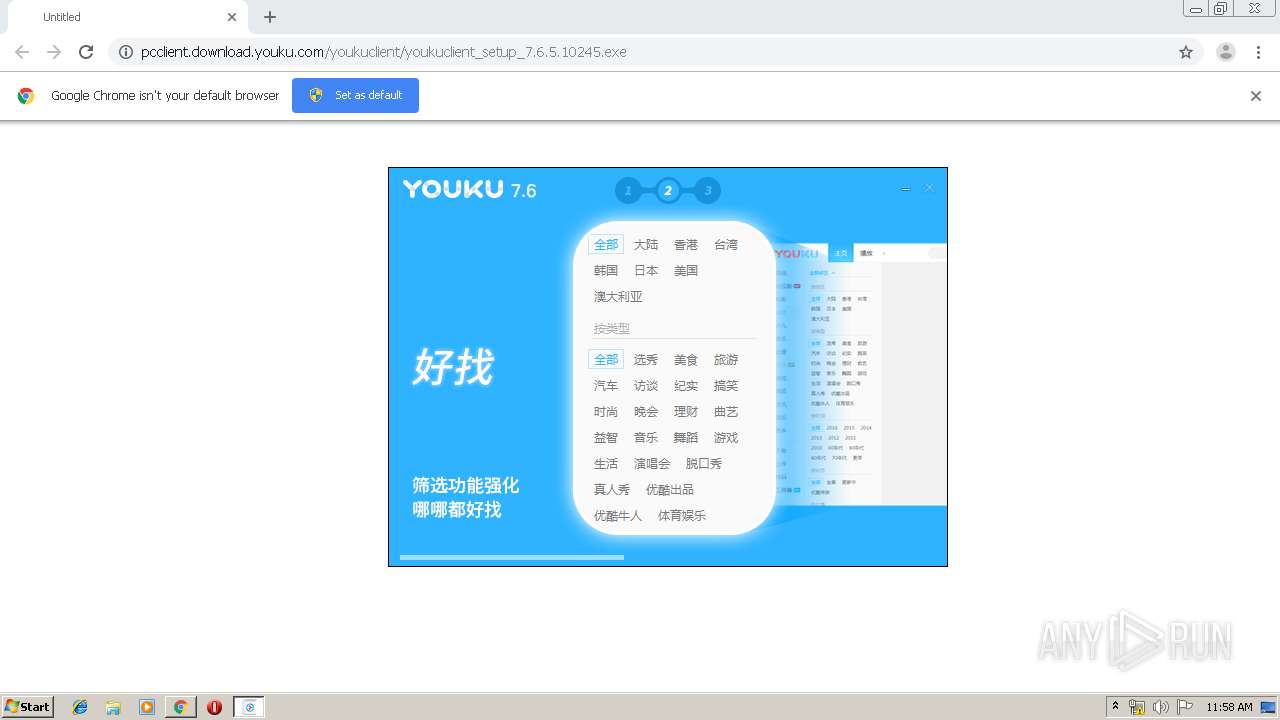Select the 选秀 type tag
The height and width of the screenshot is (720, 1280).
(646, 359)
